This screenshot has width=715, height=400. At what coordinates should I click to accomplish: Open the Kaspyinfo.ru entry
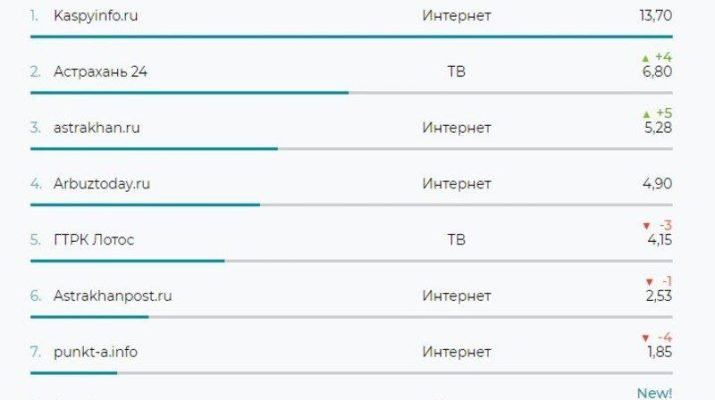[96, 16]
